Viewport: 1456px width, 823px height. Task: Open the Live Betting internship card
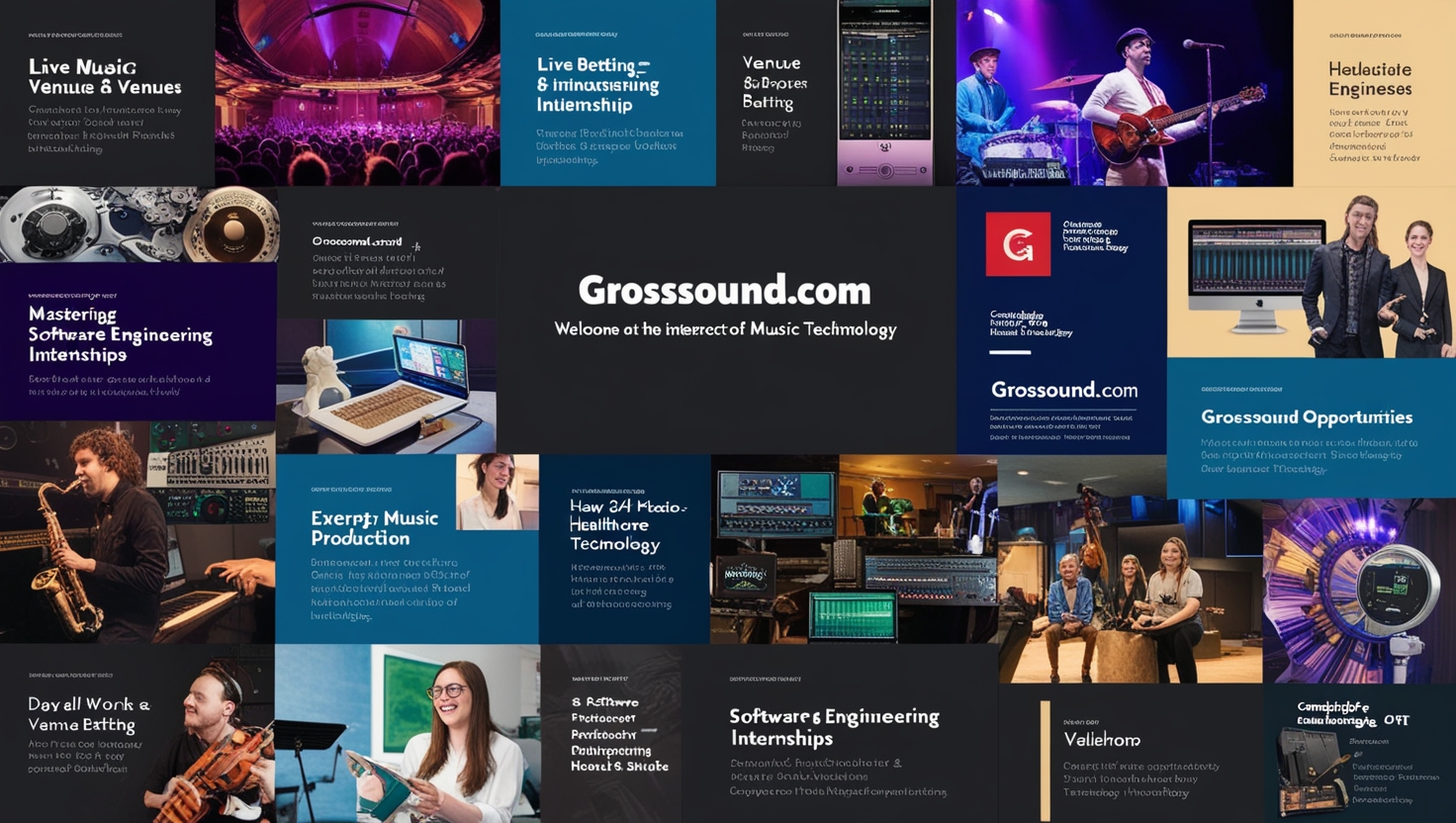click(x=607, y=93)
